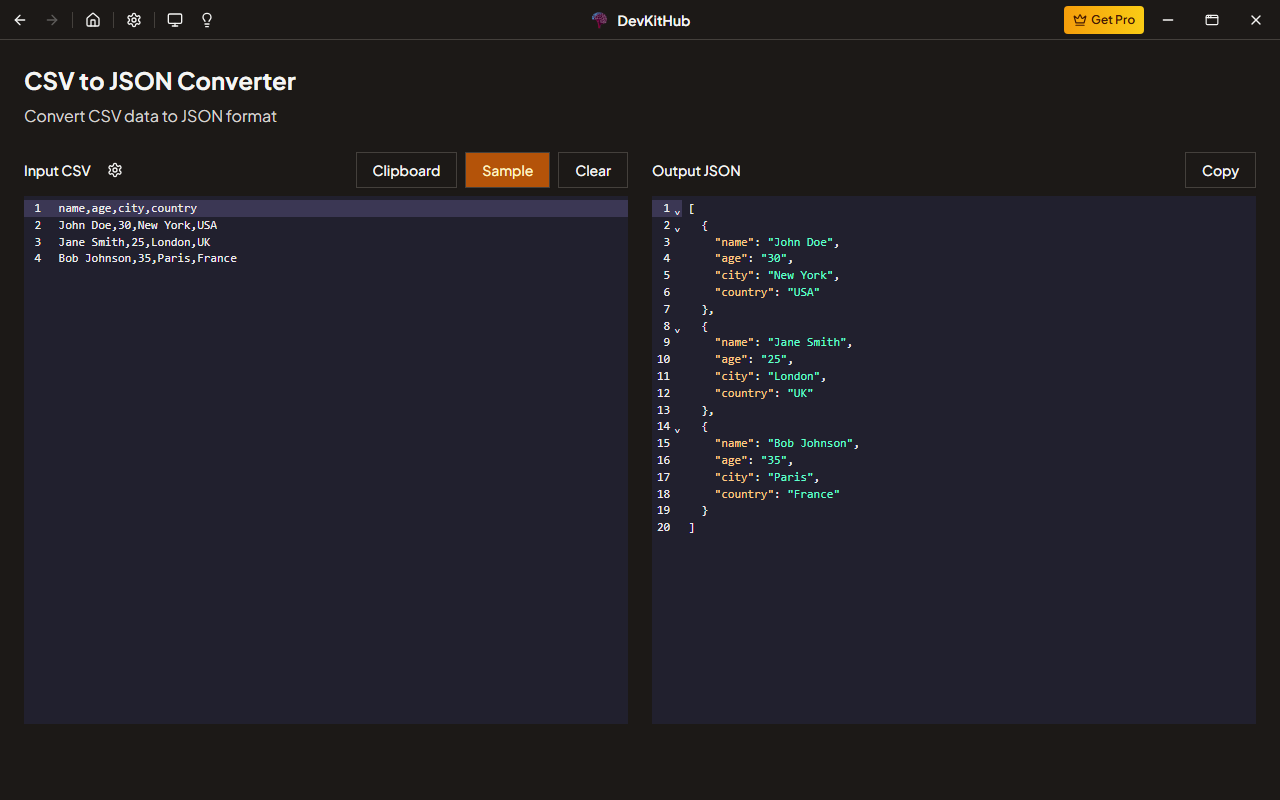Screen dimensions: 1280x800
Task: Click the "35" age value in JSON
Action: pyautogui.click(x=774, y=460)
